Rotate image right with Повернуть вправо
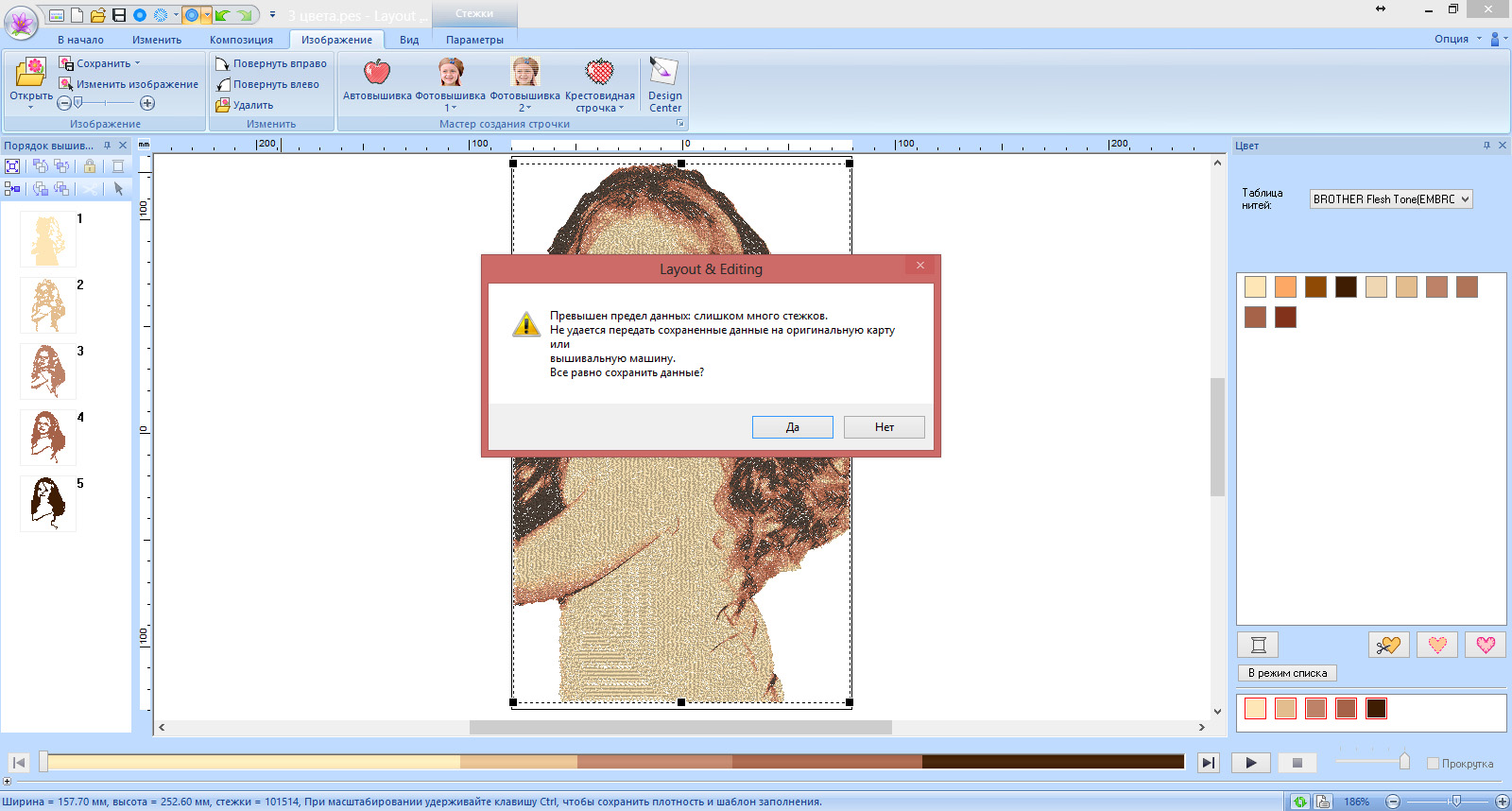 pyautogui.click(x=271, y=63)
